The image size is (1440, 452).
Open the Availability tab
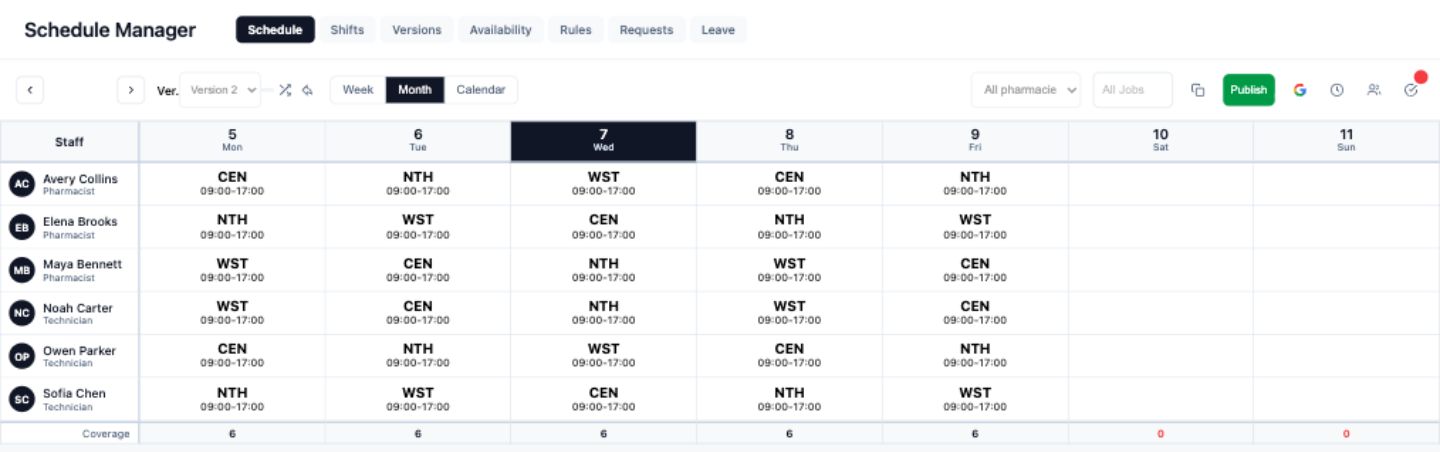[501, 30]
